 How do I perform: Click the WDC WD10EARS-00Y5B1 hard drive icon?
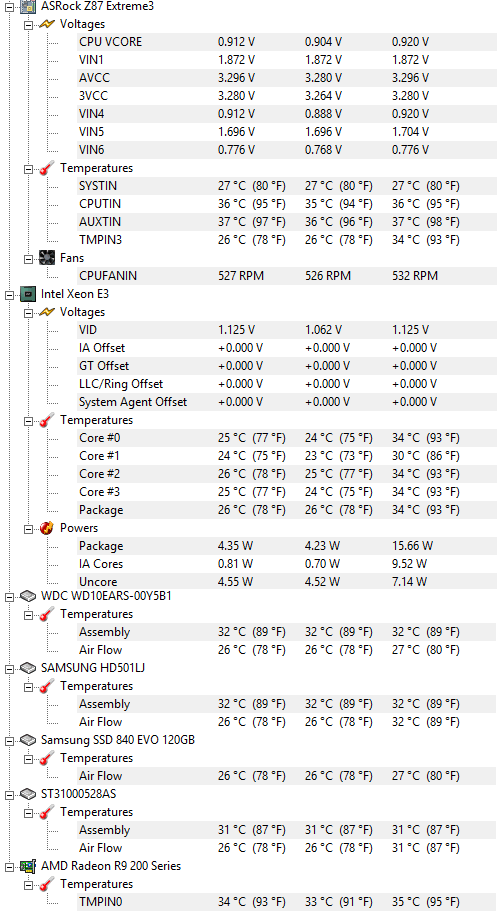coord(28,596)
